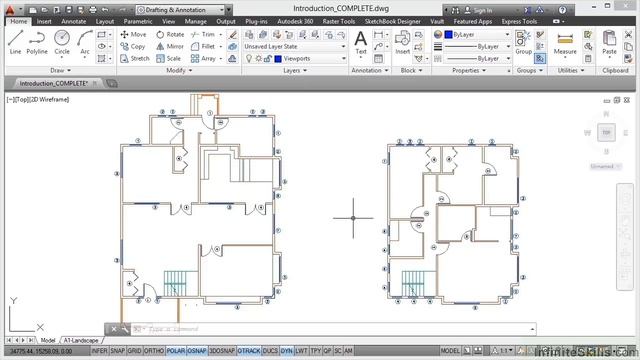640x360 pixels.
Task: Close the command line with X
Action: click(114, 329)
